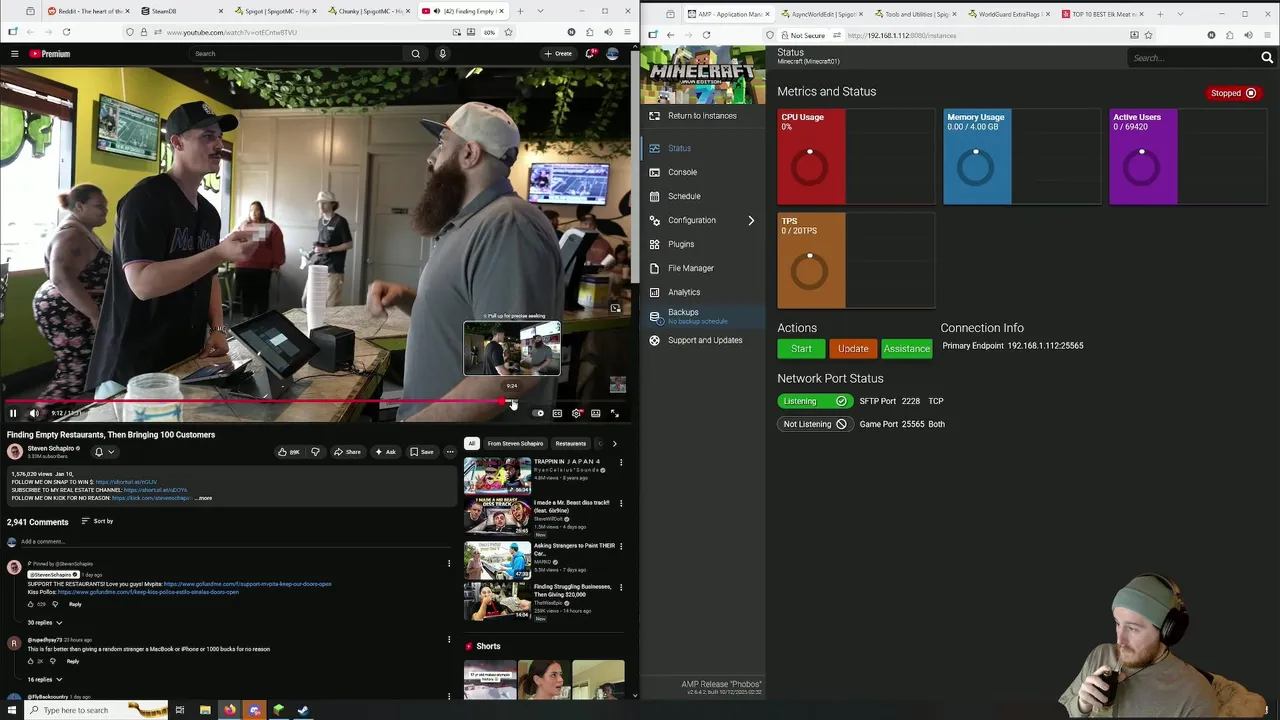The height and width of the screenshot is (720, 1280).
Task: Click the SFTP Listening status badge
Action: pos(815,401)
